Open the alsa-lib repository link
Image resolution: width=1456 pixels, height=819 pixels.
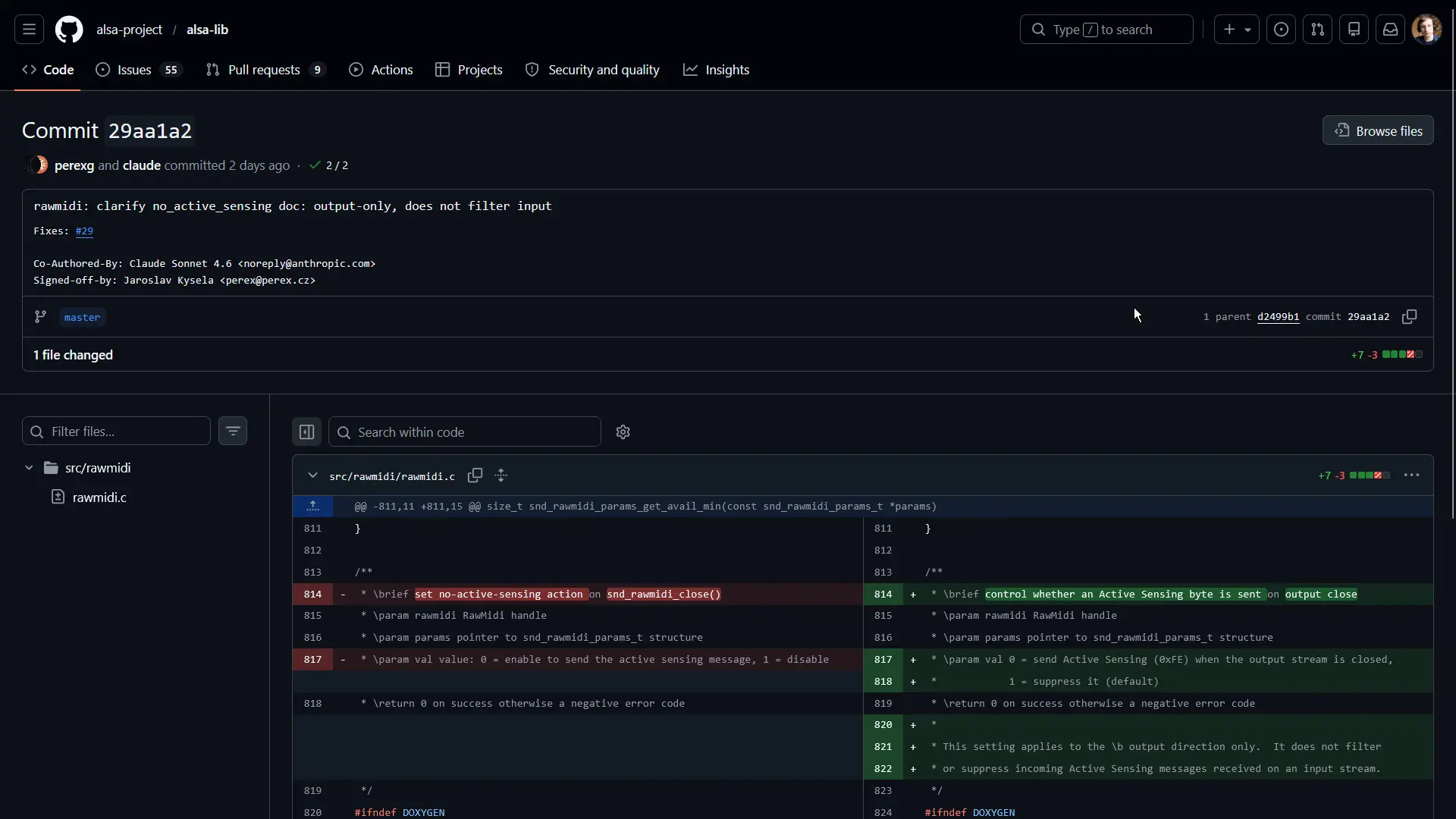(x=207, y=30)
